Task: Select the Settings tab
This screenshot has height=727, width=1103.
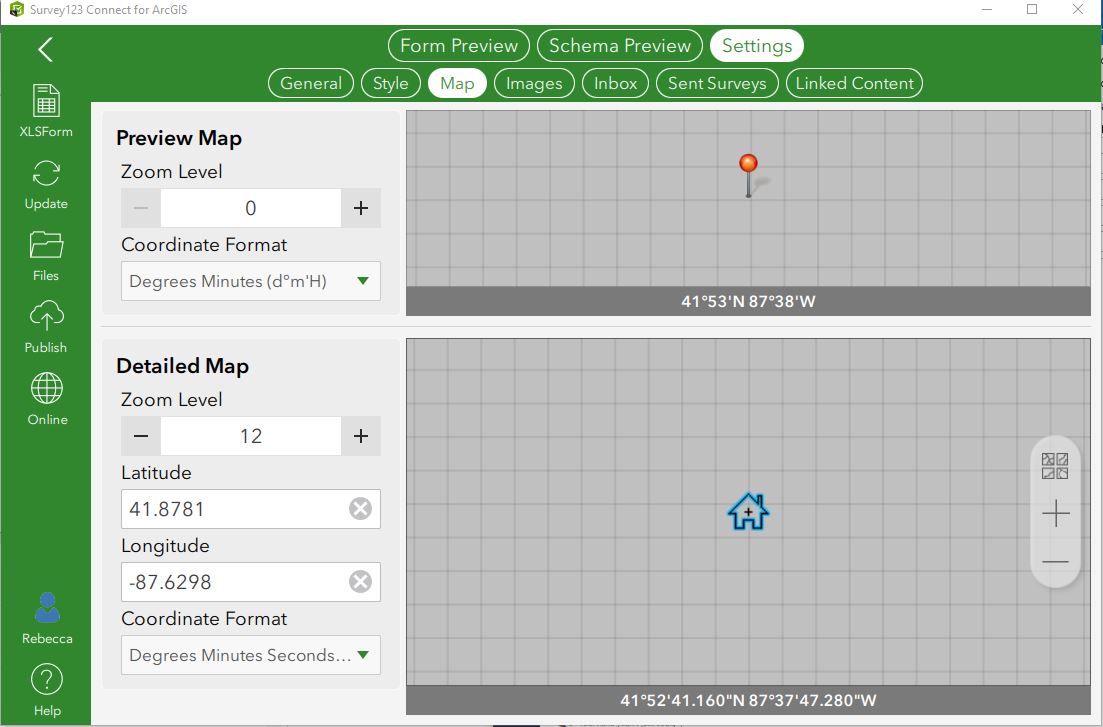Action: (x=757, y=46)
